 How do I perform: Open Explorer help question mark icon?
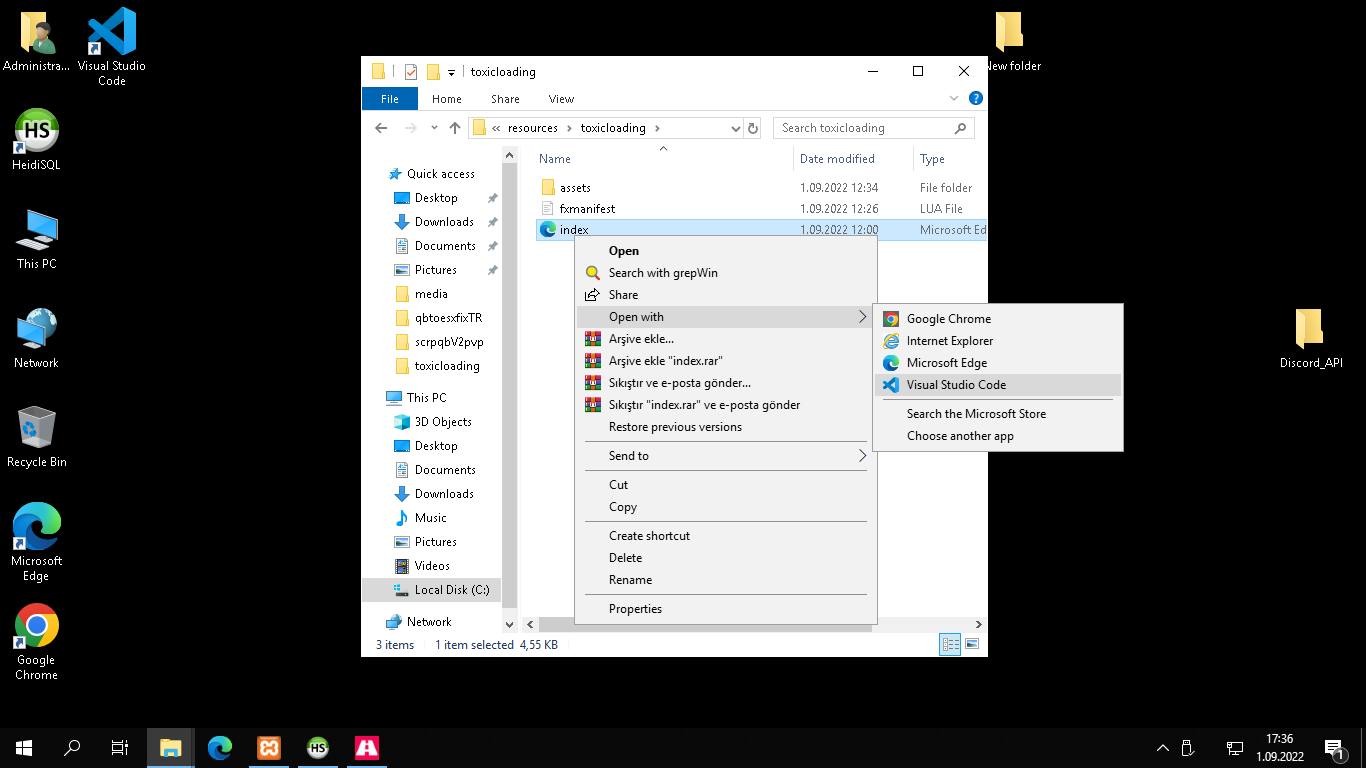976,98
